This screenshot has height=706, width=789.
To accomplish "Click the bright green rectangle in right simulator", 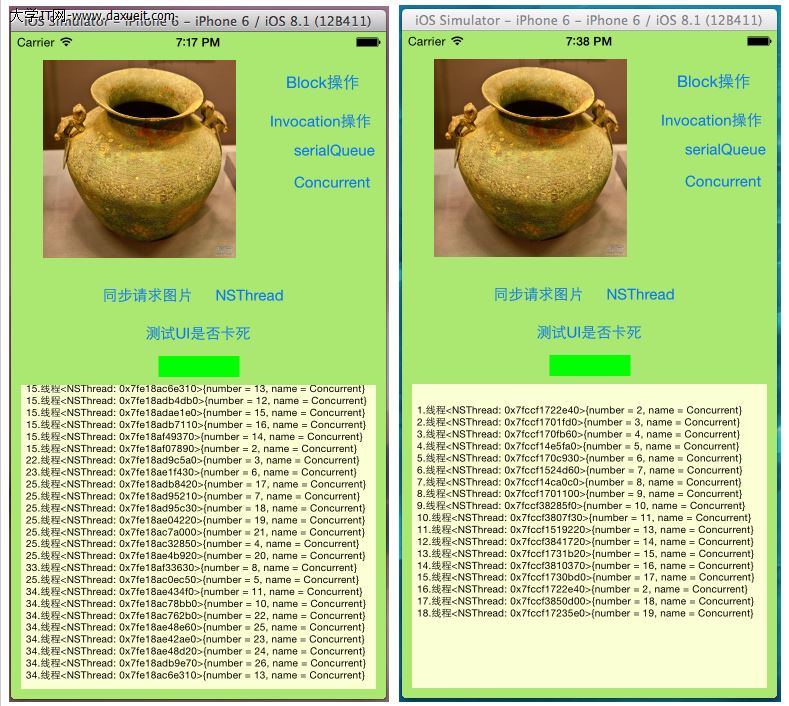I will [590, 365].
